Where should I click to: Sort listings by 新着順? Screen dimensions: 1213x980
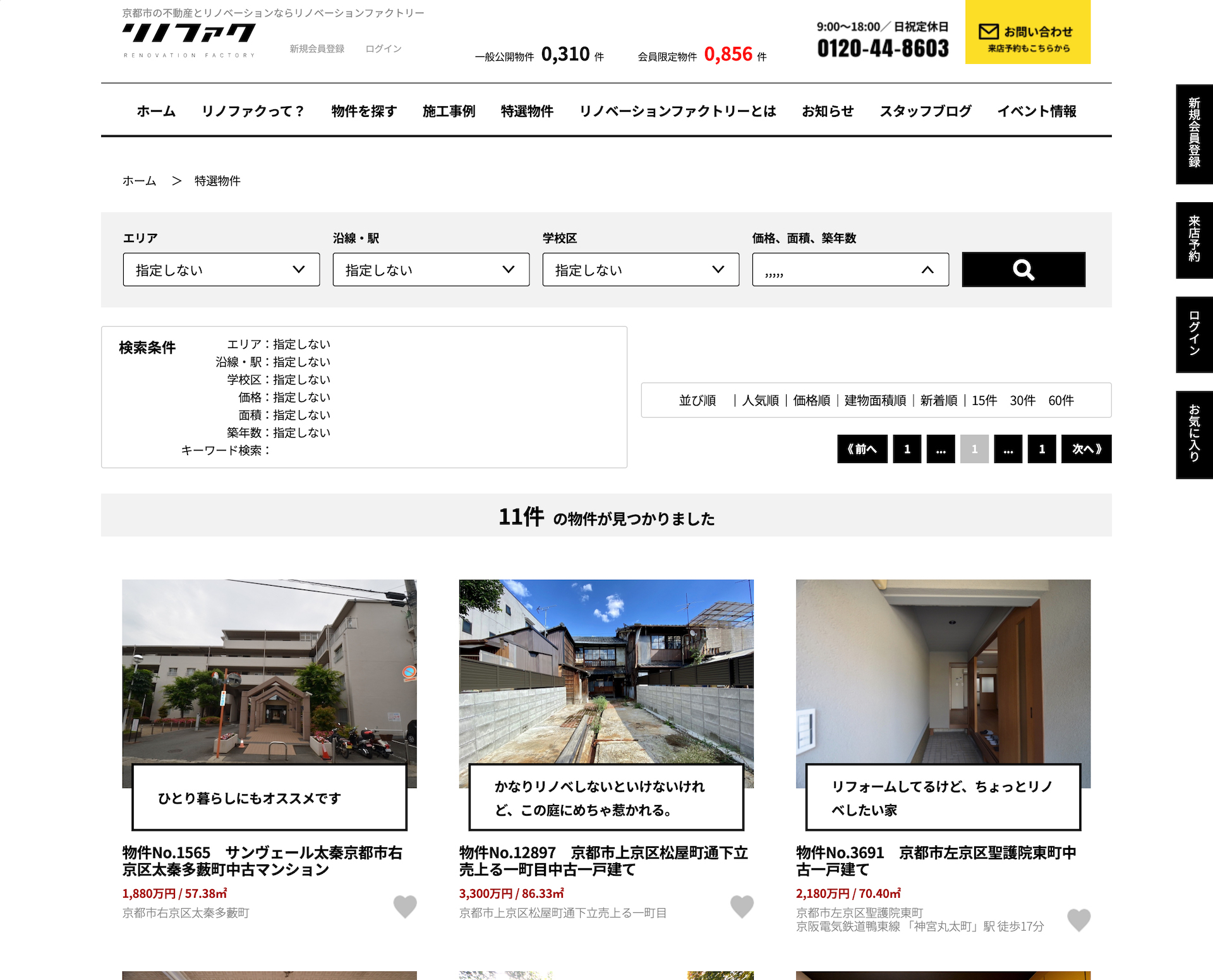point(939,401)
